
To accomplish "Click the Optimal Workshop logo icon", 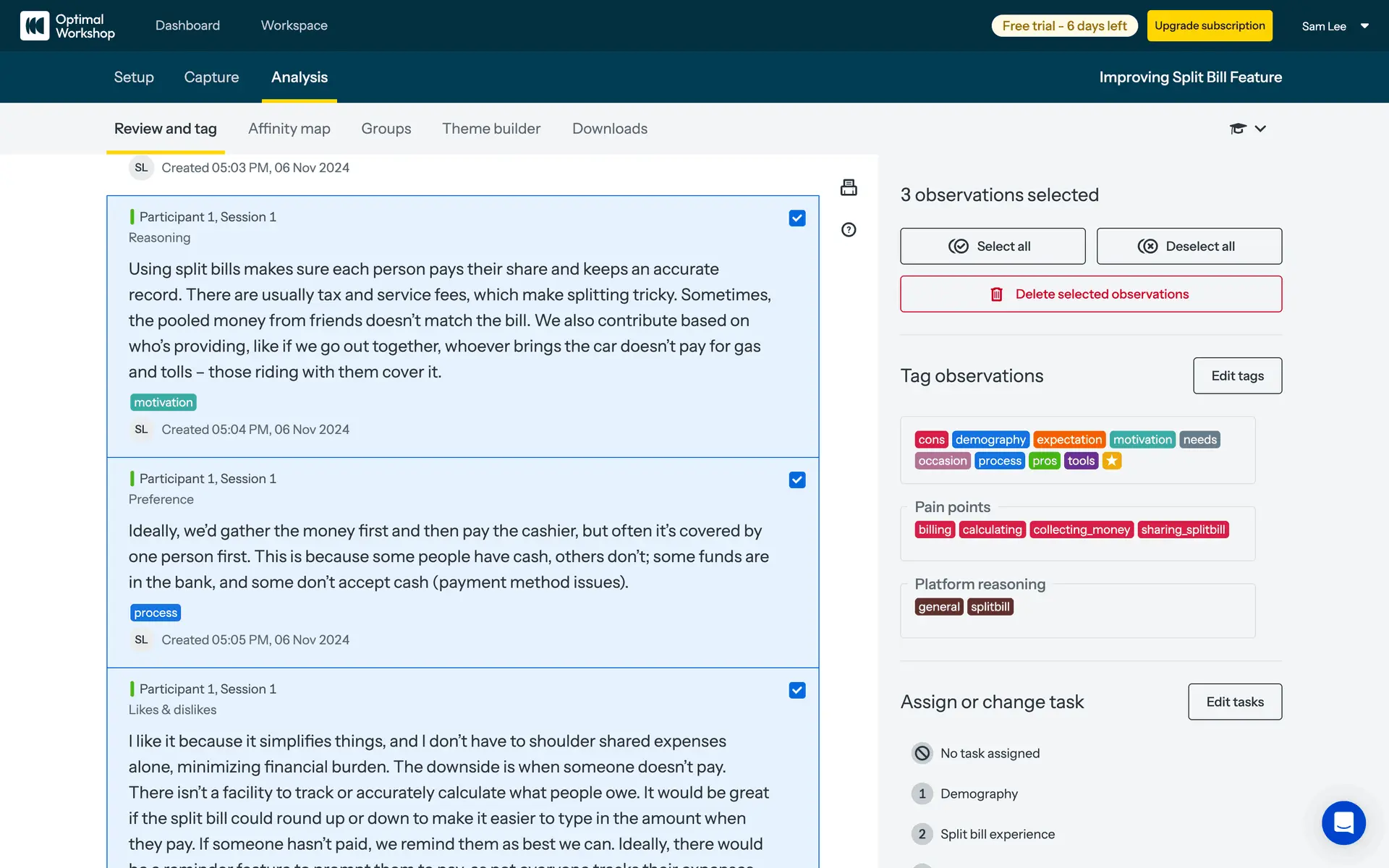I will click(35, 26).
